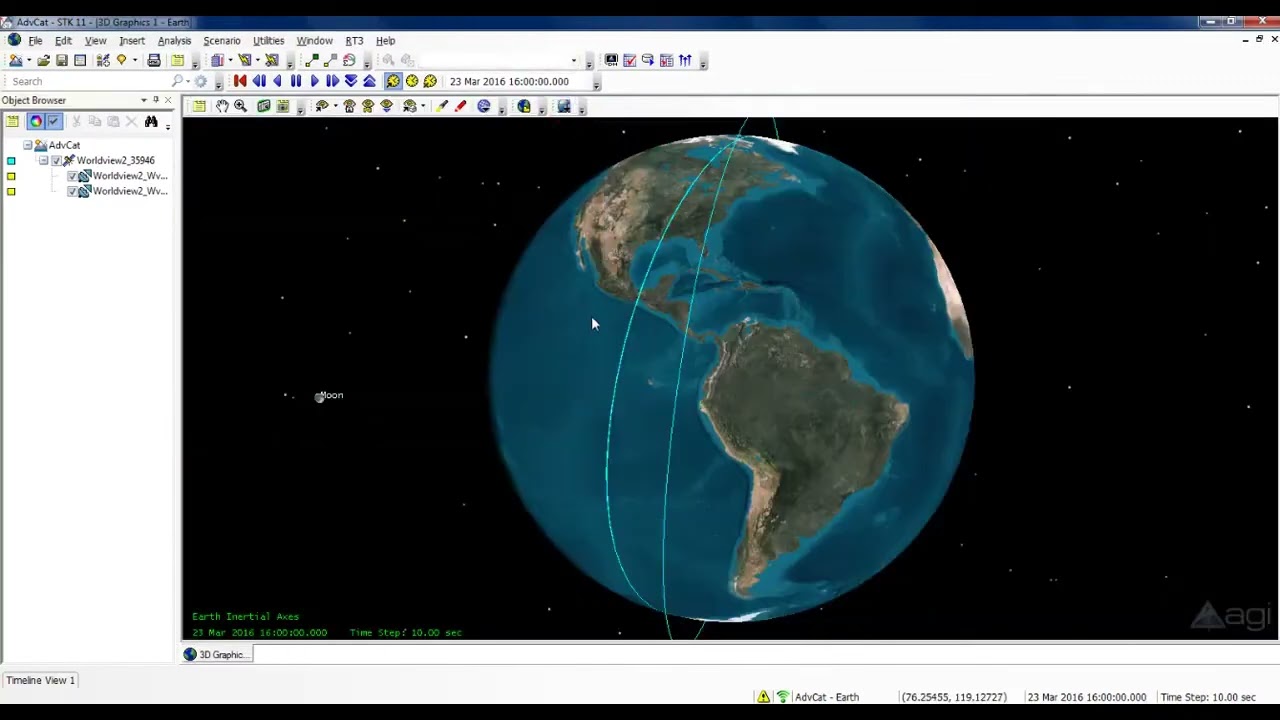Click the last clock icon in the animation toolbar
Image resolution: width=1280 pixels, height=720 pixels.
tap(430, 81)
